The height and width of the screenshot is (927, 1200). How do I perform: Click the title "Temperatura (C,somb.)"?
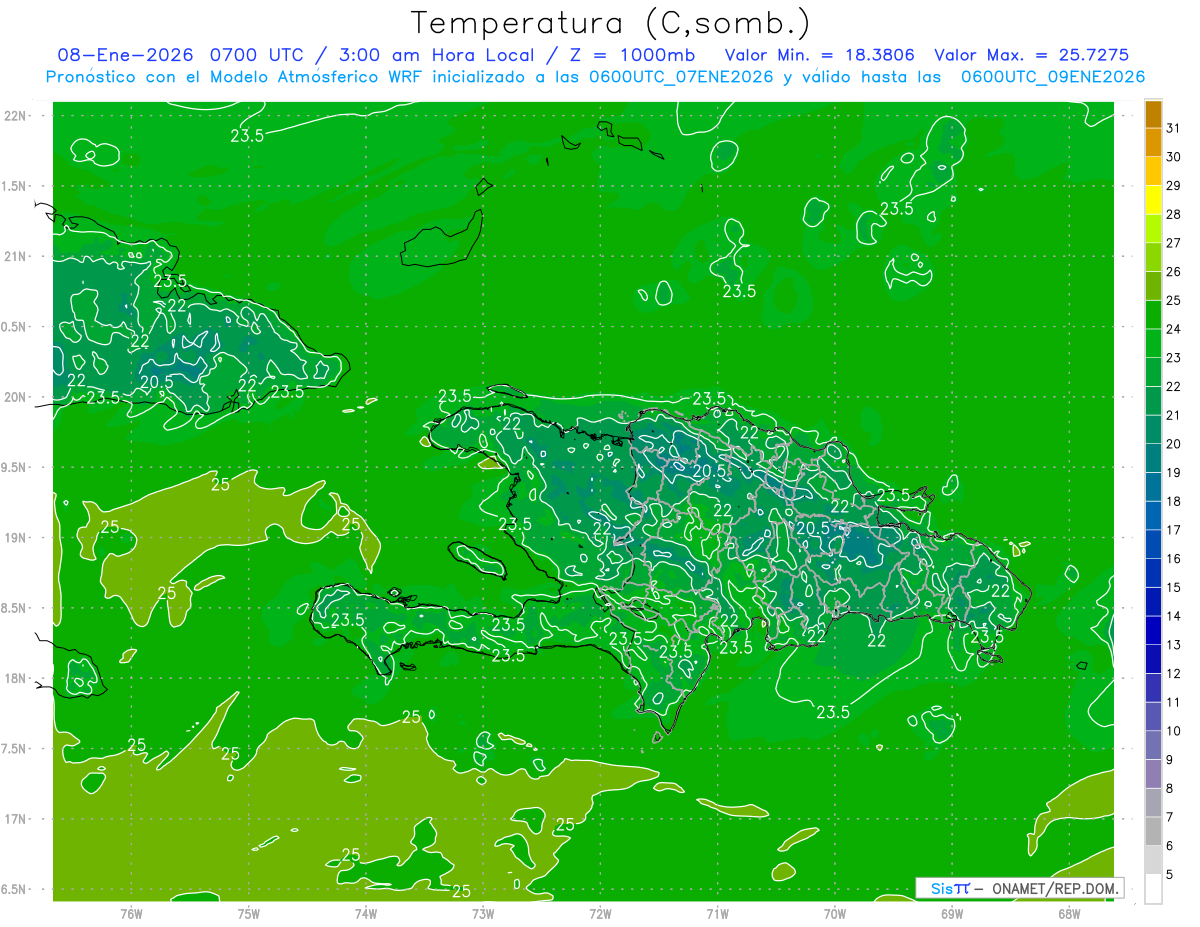(611, 23)
